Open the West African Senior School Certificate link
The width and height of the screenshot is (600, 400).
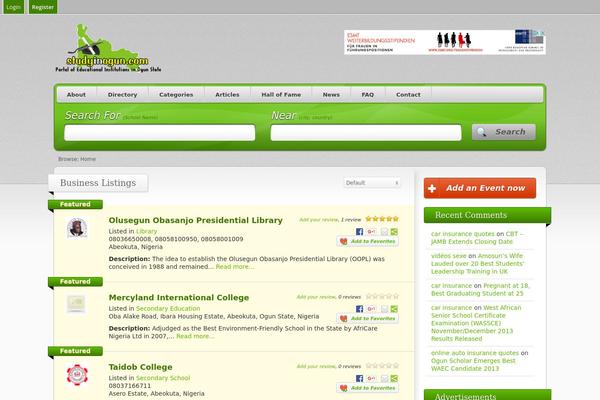(x=476, y=323)
